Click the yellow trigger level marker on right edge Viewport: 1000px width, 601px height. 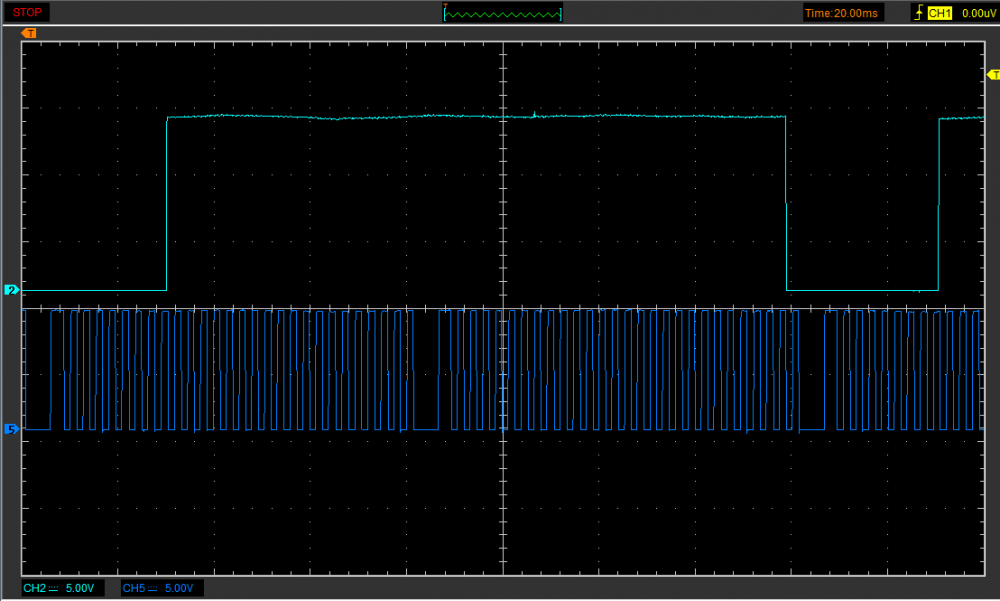992,75
